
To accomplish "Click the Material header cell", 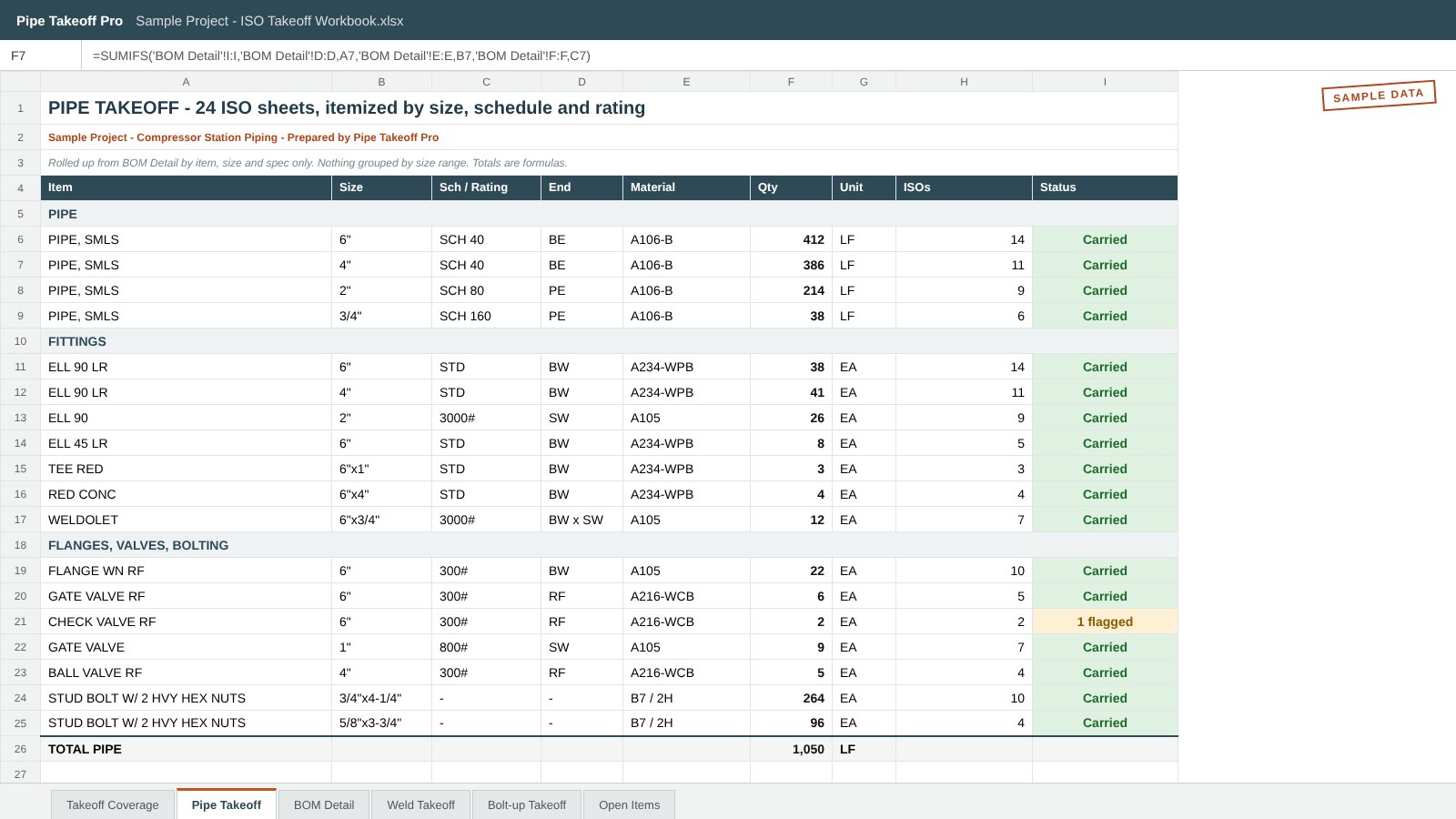I will pos(687,187).
